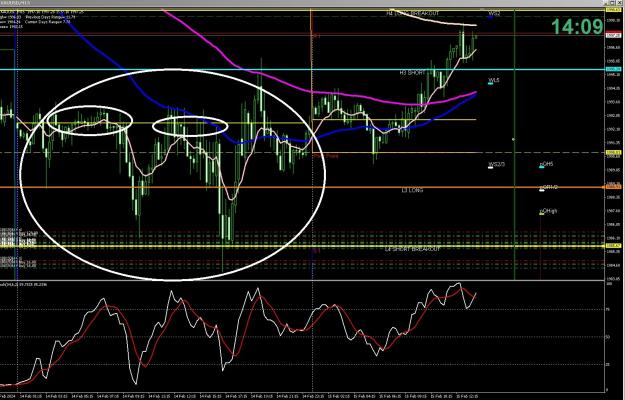This screenshot has width=625, height=400.
Task: Click the cyan price tag on the price axis
Action: click(613, 69)
